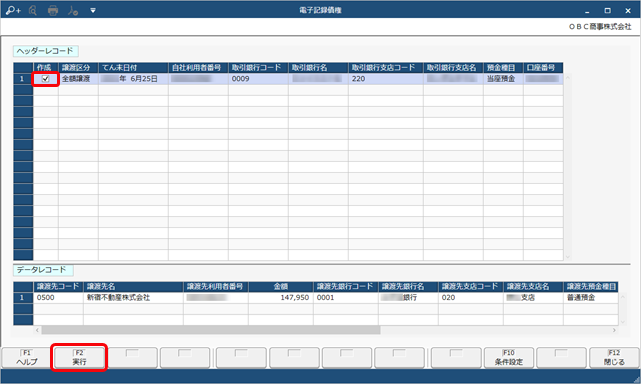Click the 譲渡先利用者番号 column header
641x384 pixels.
point(215,287)
